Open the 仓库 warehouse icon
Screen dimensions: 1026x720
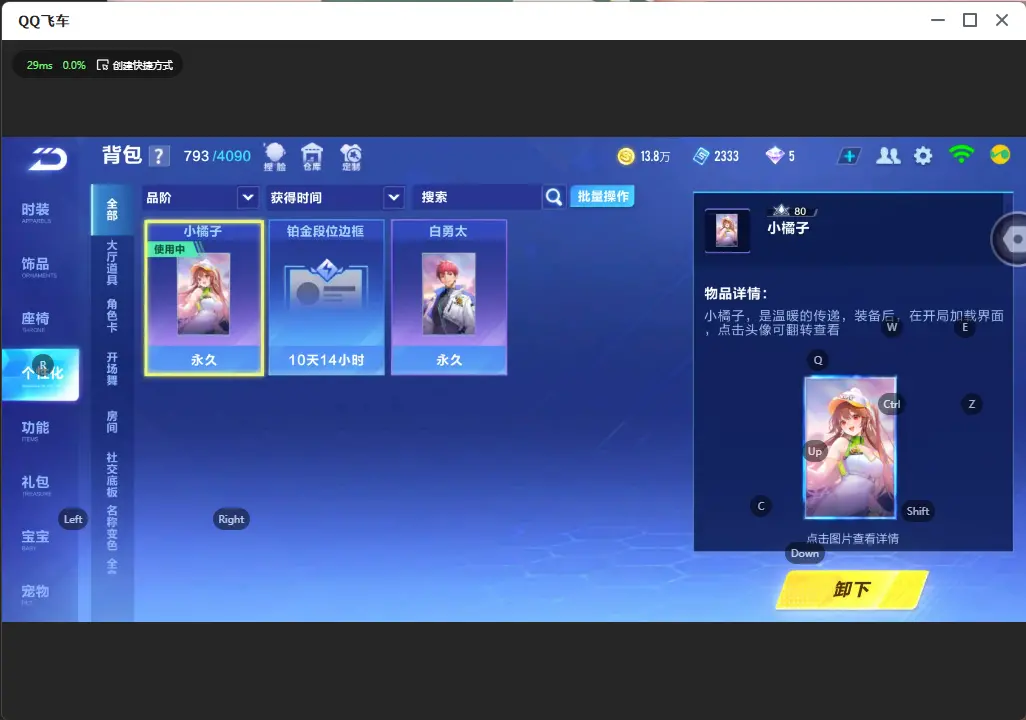312,157
